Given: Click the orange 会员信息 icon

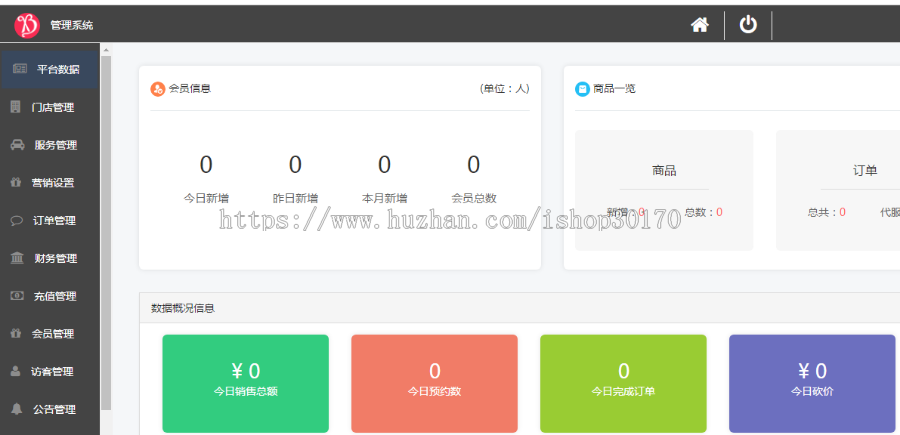Looking at the screenshot, I should (158, 89).
